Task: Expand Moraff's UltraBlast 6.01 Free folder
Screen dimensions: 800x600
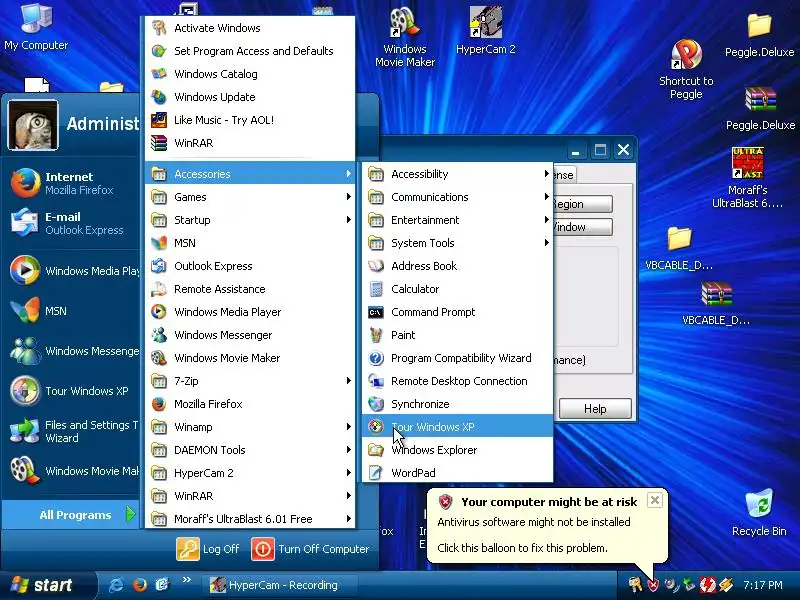Action: click(x=250, y=518)
